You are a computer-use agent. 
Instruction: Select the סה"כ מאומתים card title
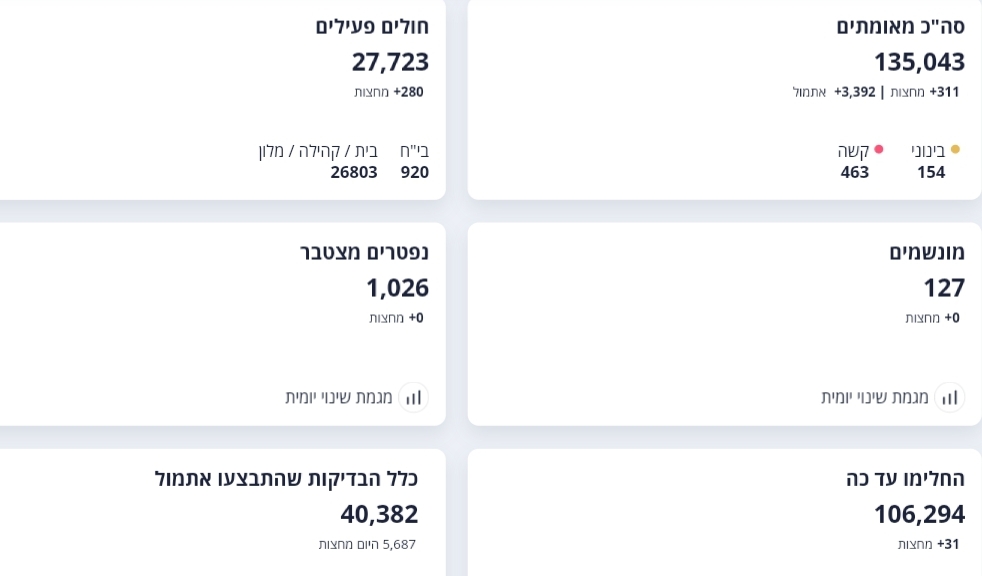pos(900,26)
